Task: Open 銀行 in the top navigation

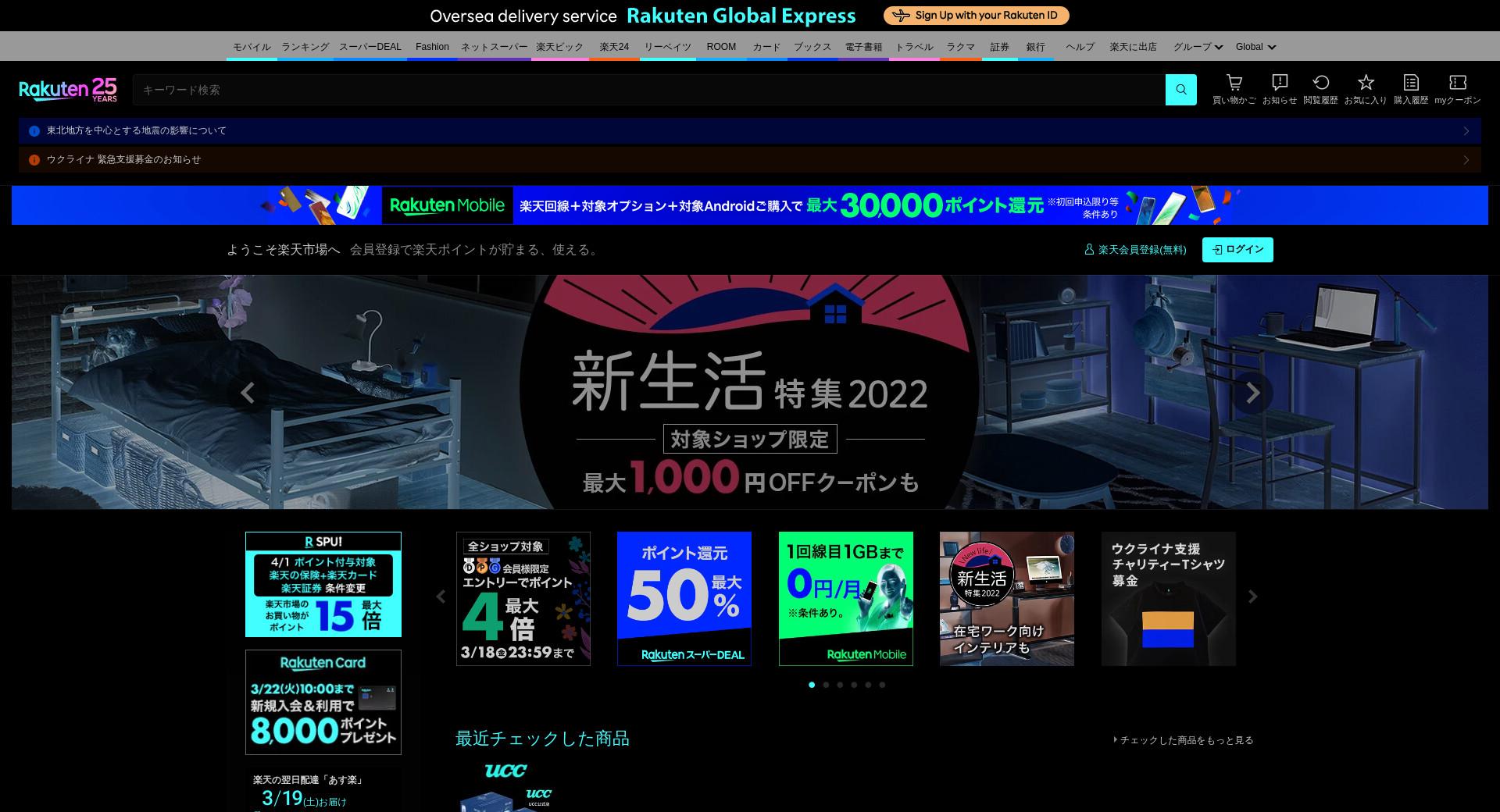Action: (x=1036, y=47)
